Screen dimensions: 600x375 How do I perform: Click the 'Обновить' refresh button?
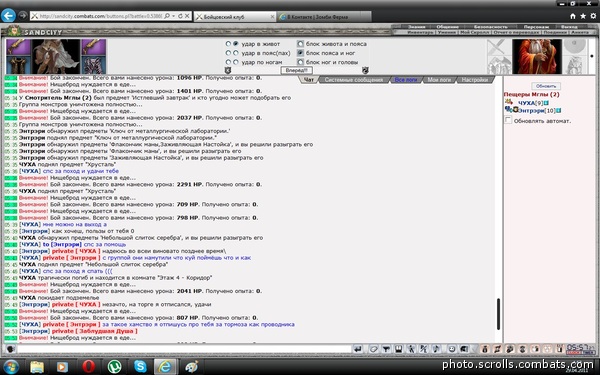[x=546, y=86]
